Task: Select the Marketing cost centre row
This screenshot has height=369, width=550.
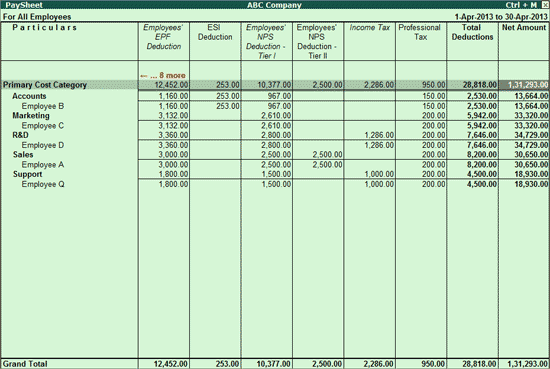Action: (x=275, y=115)
